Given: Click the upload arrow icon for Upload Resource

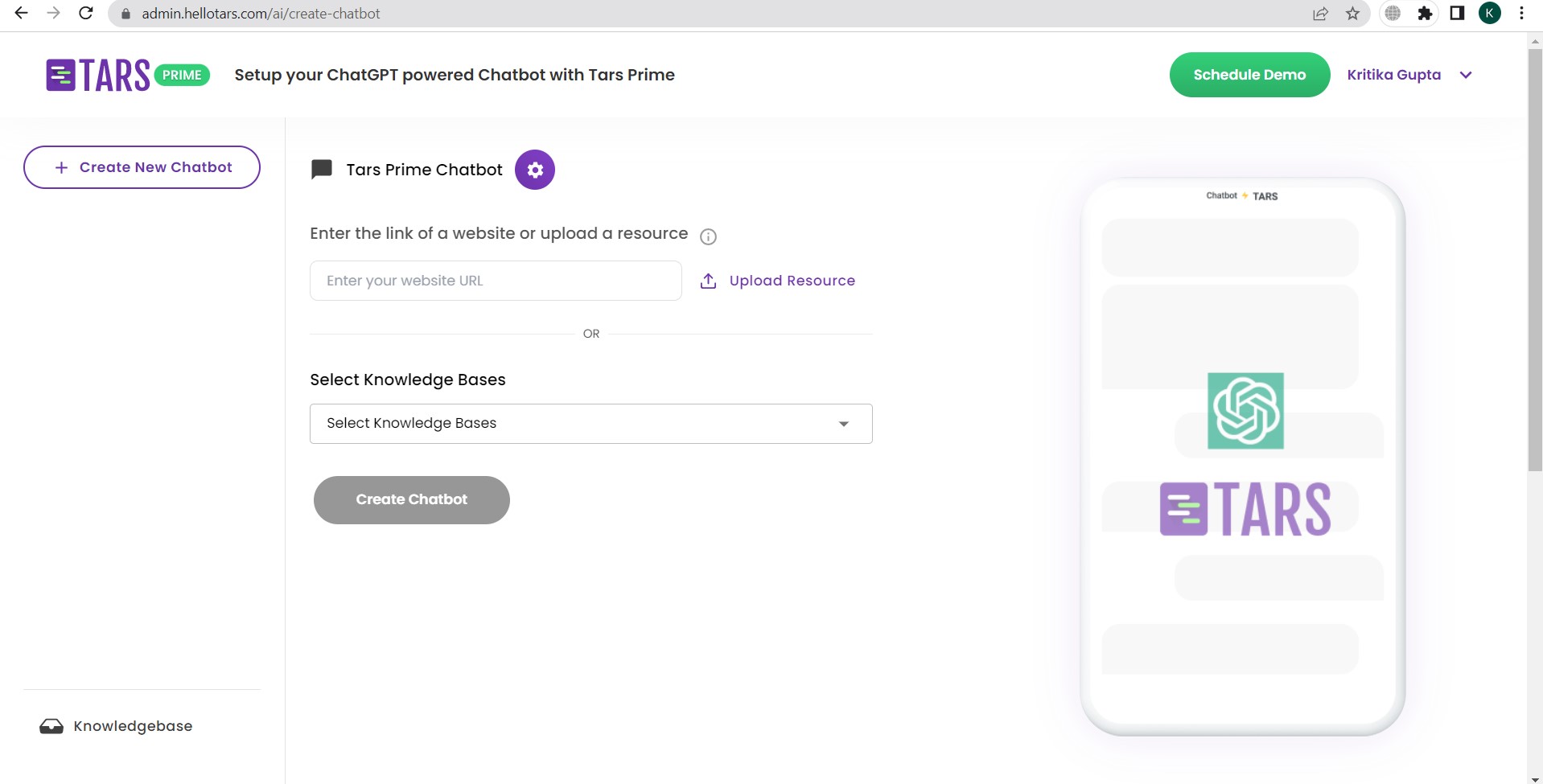Looking at the screenshot, I should (x=708, y=281).
